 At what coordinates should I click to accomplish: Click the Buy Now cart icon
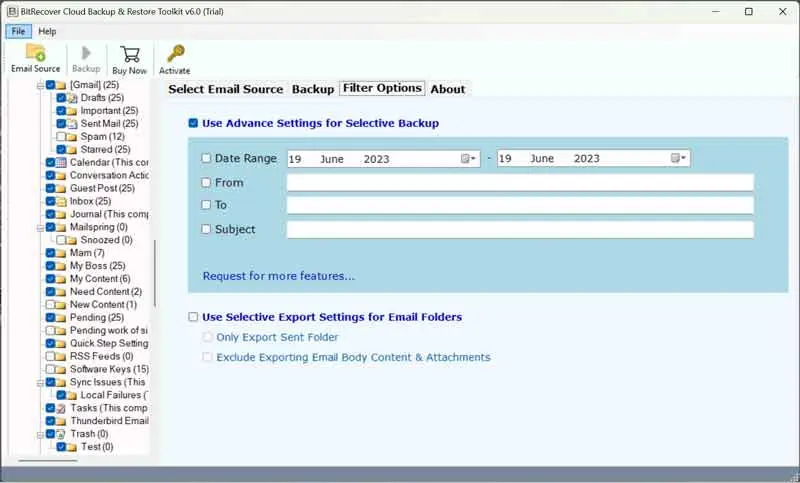[130, 54]
